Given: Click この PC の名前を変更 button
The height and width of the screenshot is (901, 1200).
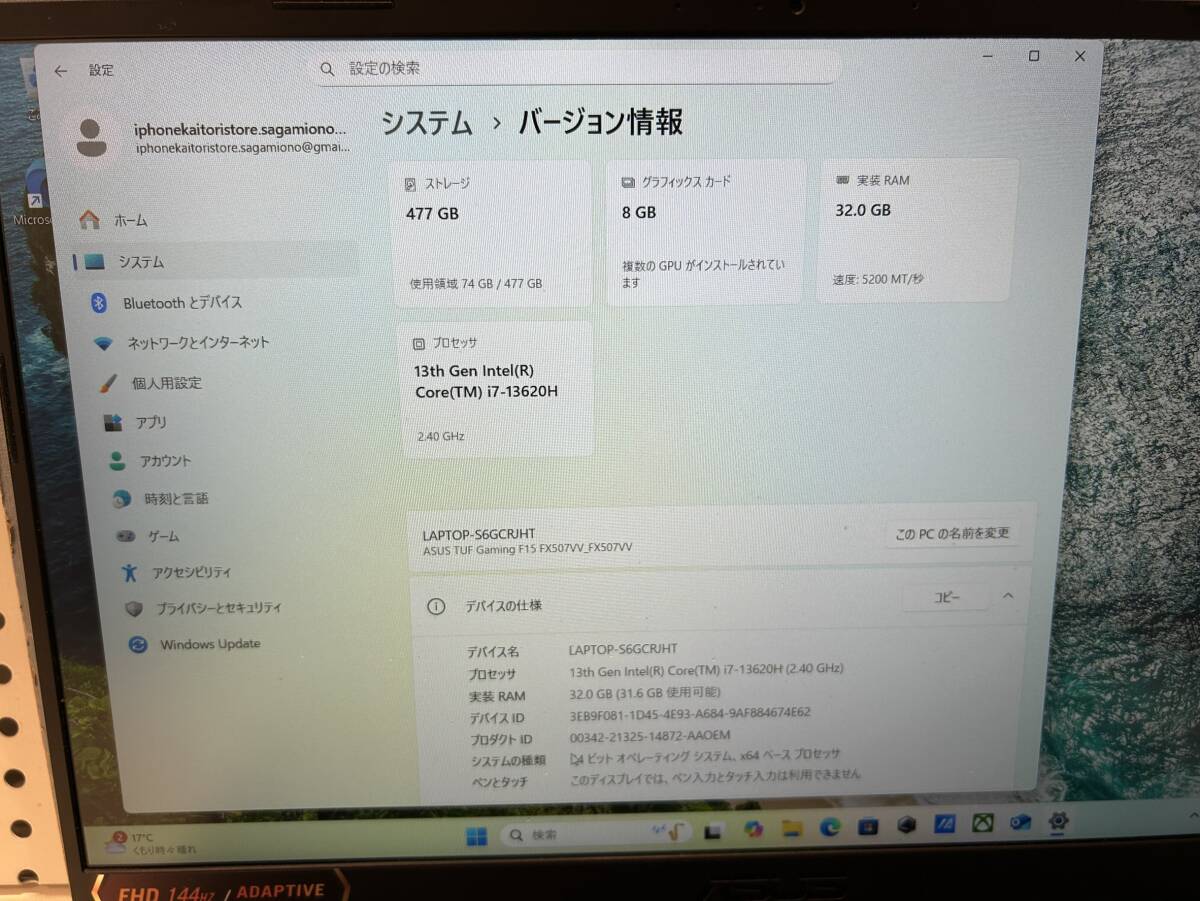Looking at the screenshot, I should point(952,533).
